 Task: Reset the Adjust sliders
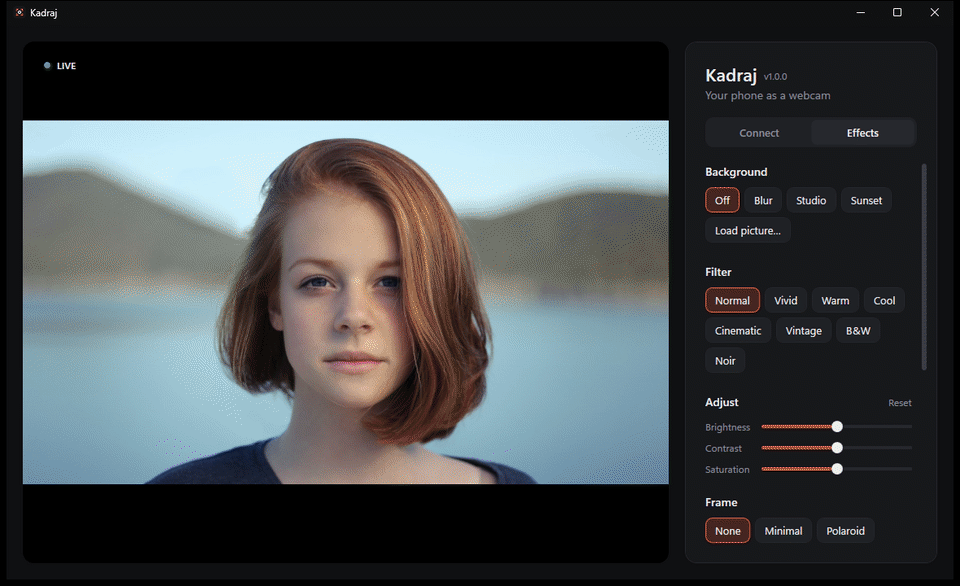coord(899,402)
